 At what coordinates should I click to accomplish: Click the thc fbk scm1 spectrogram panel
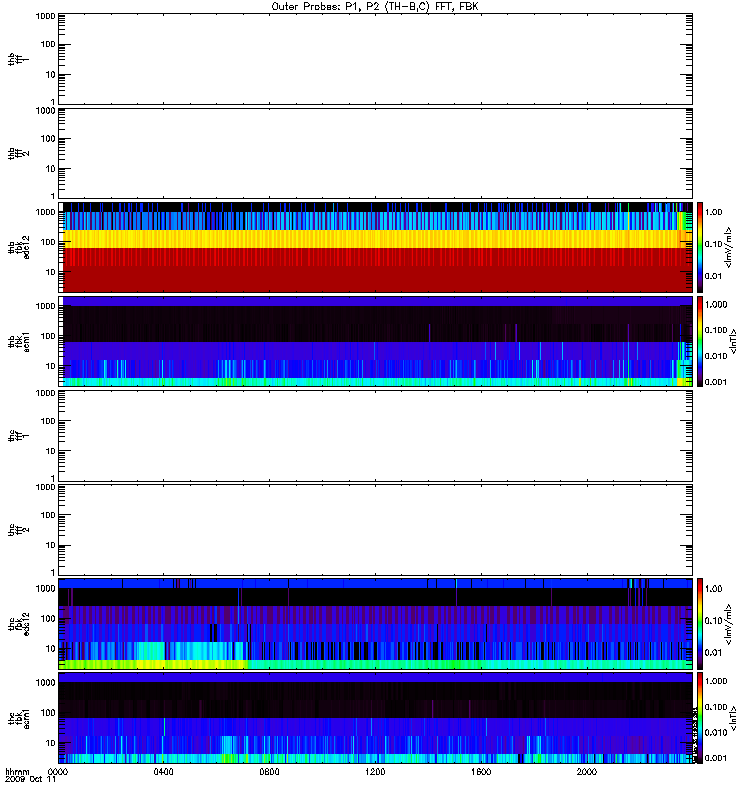pyautogui.click(x=375, y=718)
